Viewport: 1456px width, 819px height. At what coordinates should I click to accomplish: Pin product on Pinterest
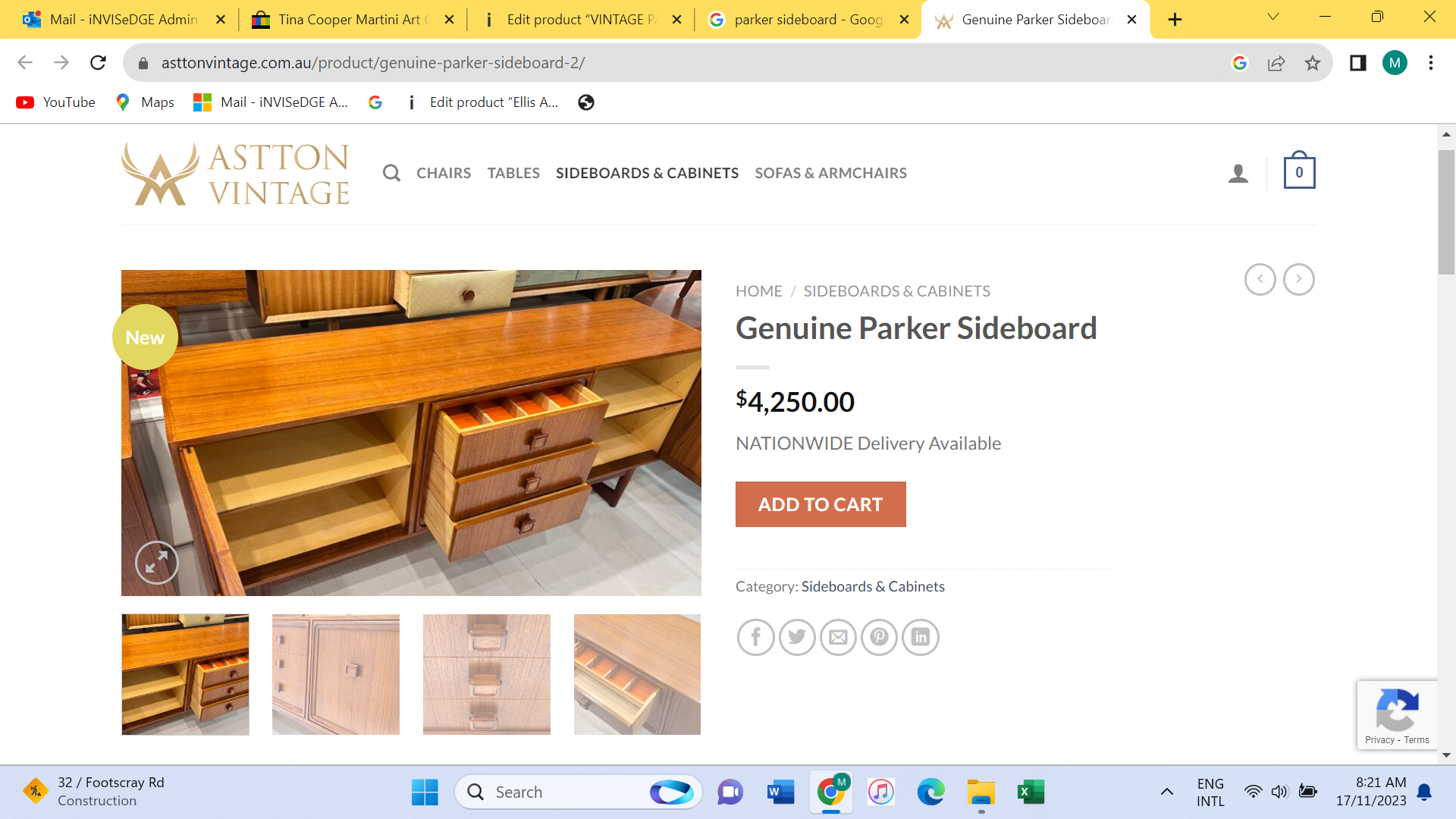pyautogui.click(x=879, y=637)
